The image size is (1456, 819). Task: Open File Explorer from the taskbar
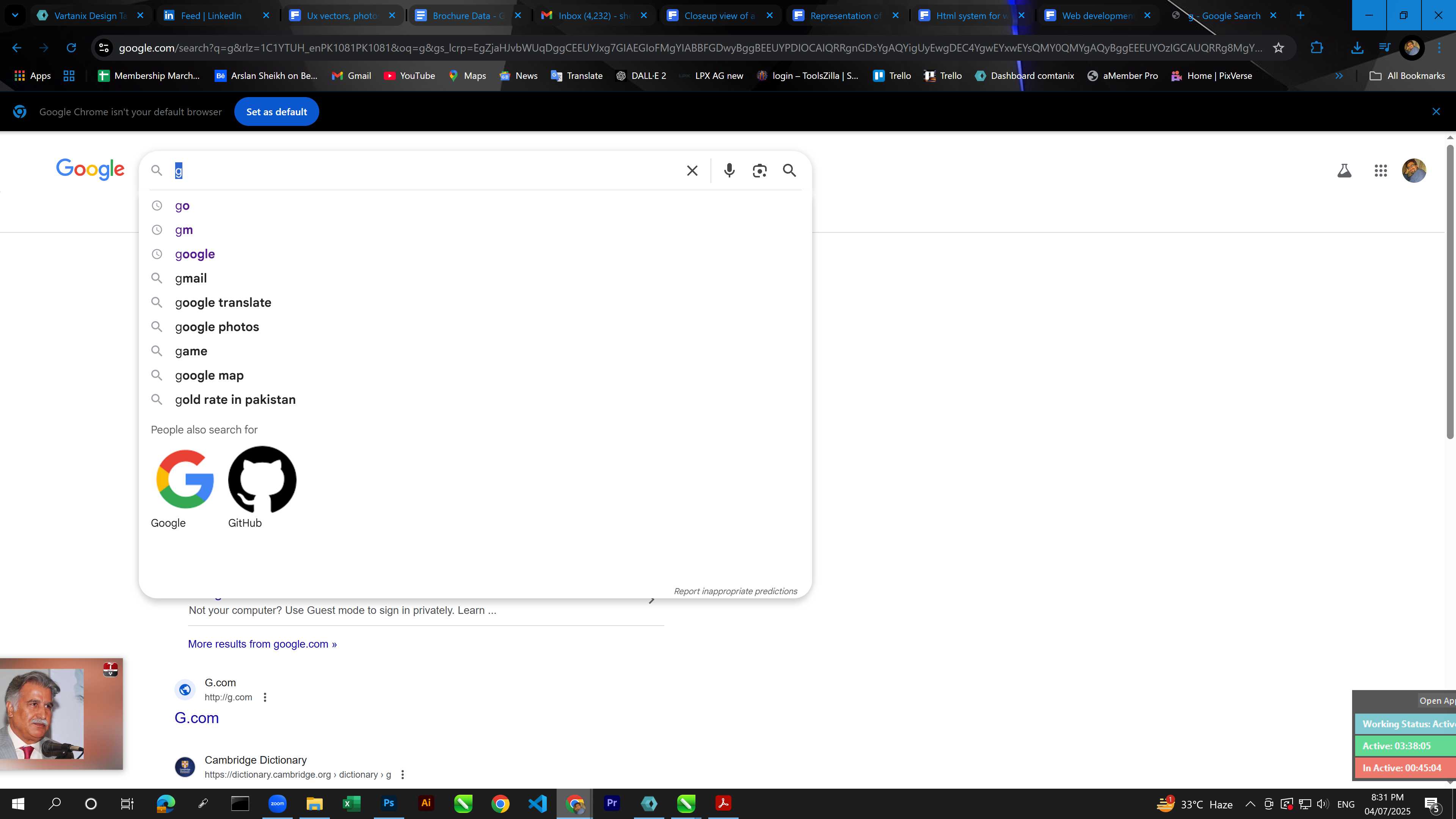[x=314, y=803]
